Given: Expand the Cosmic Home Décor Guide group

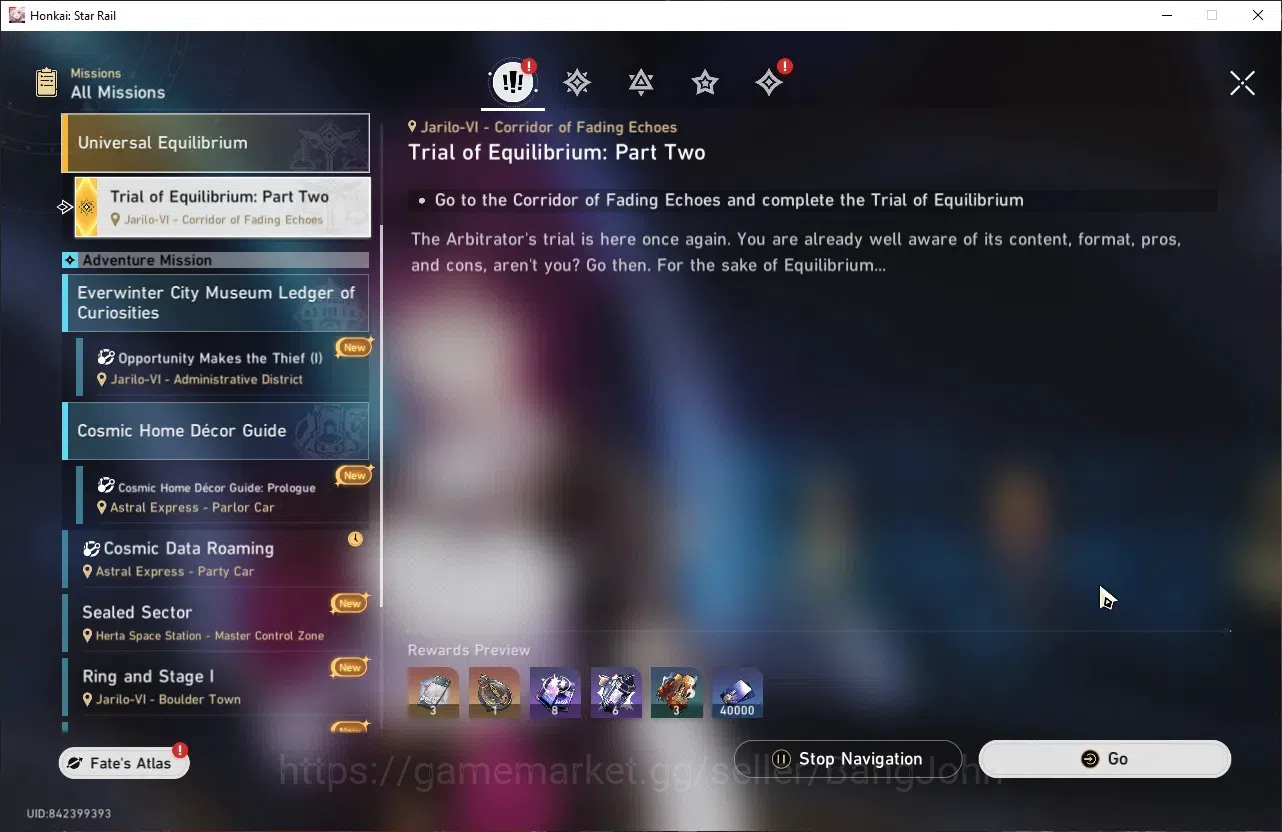Looking at the screenshot, I should 216,431.
